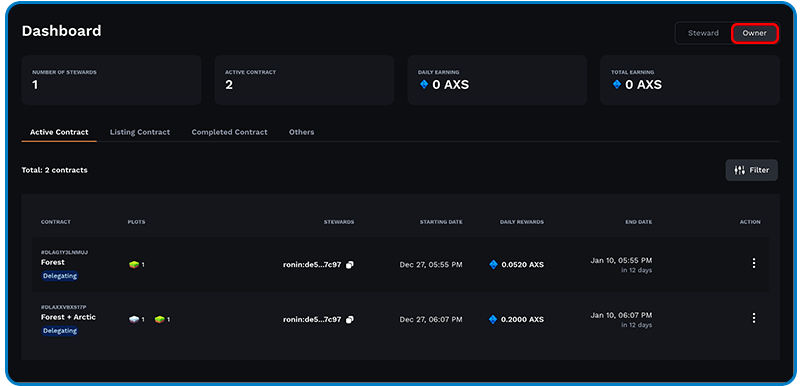This screenshot has height=386, width=800.
Task: Click the arctic plot icon in second row
Action: (x=134, y=320)
